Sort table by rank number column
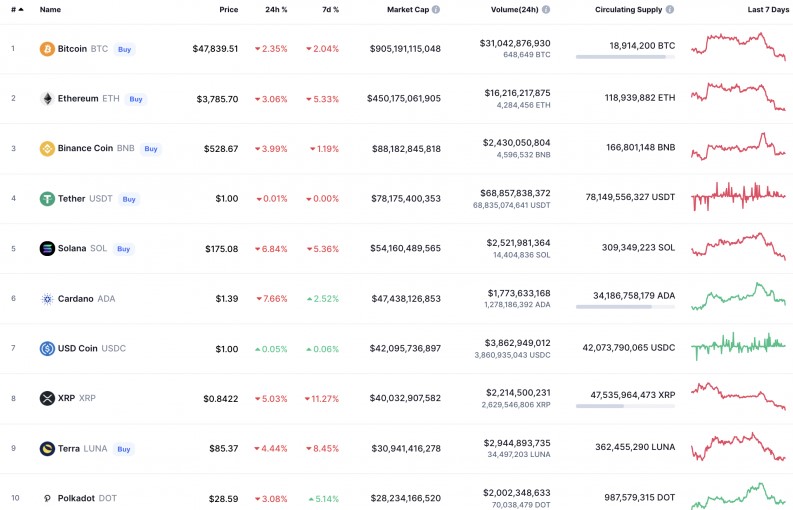The width and height of the screenshot is (793, 510). point(17,9)
